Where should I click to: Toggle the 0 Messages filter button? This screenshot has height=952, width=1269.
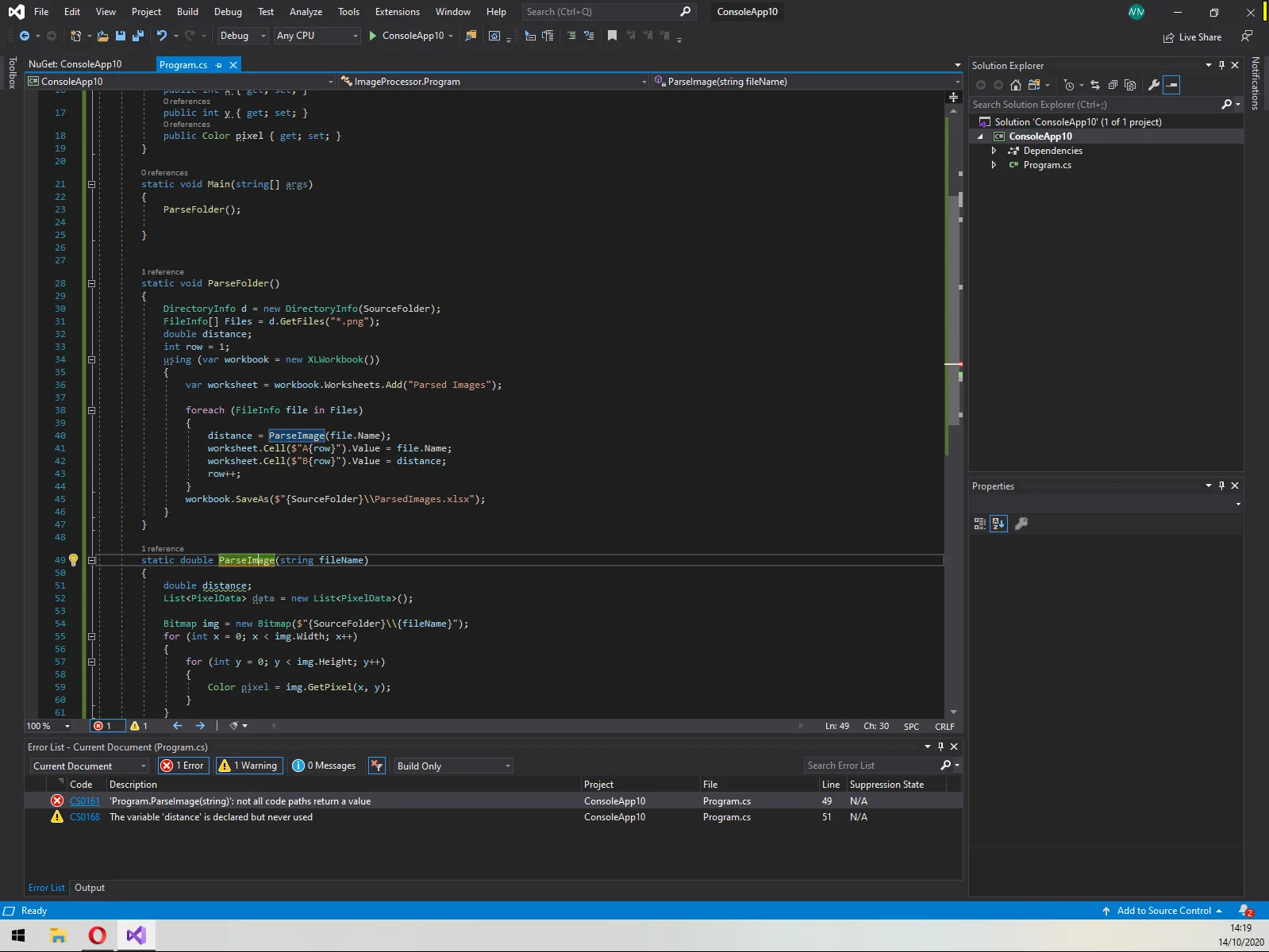(325, 766)
